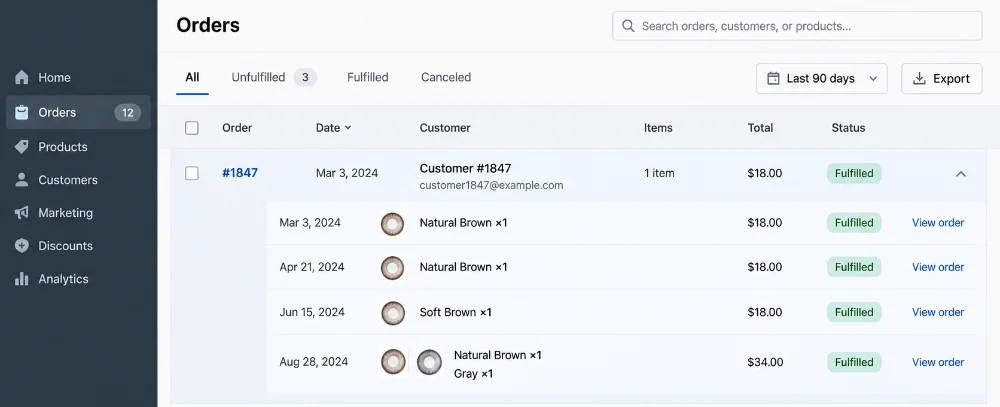Screen dimensions: 1000x407
Task: Go to Discounts in sidebar
Action: pos(78,246)
